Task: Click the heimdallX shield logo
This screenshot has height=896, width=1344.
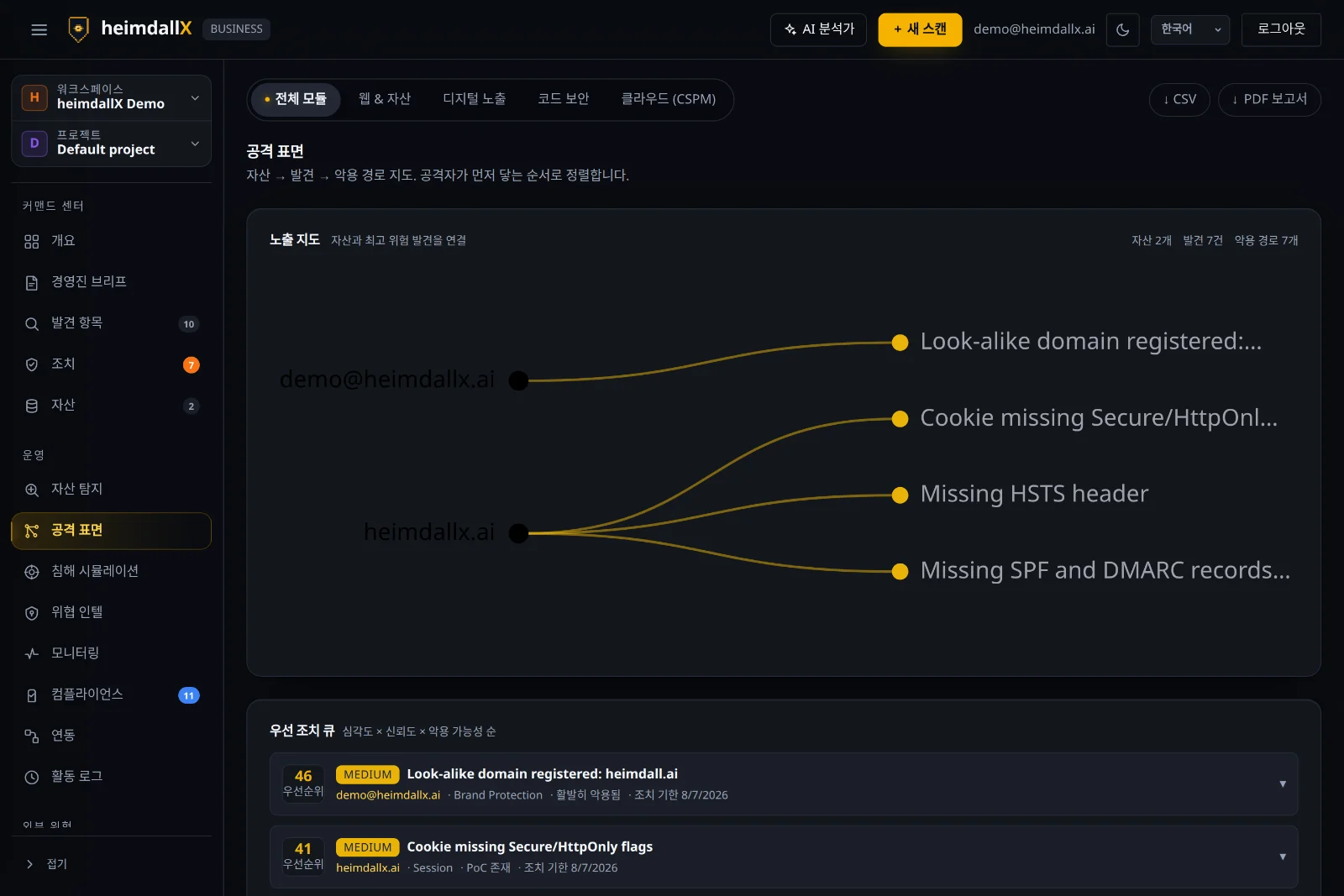Action: click(x=78, y=29)
